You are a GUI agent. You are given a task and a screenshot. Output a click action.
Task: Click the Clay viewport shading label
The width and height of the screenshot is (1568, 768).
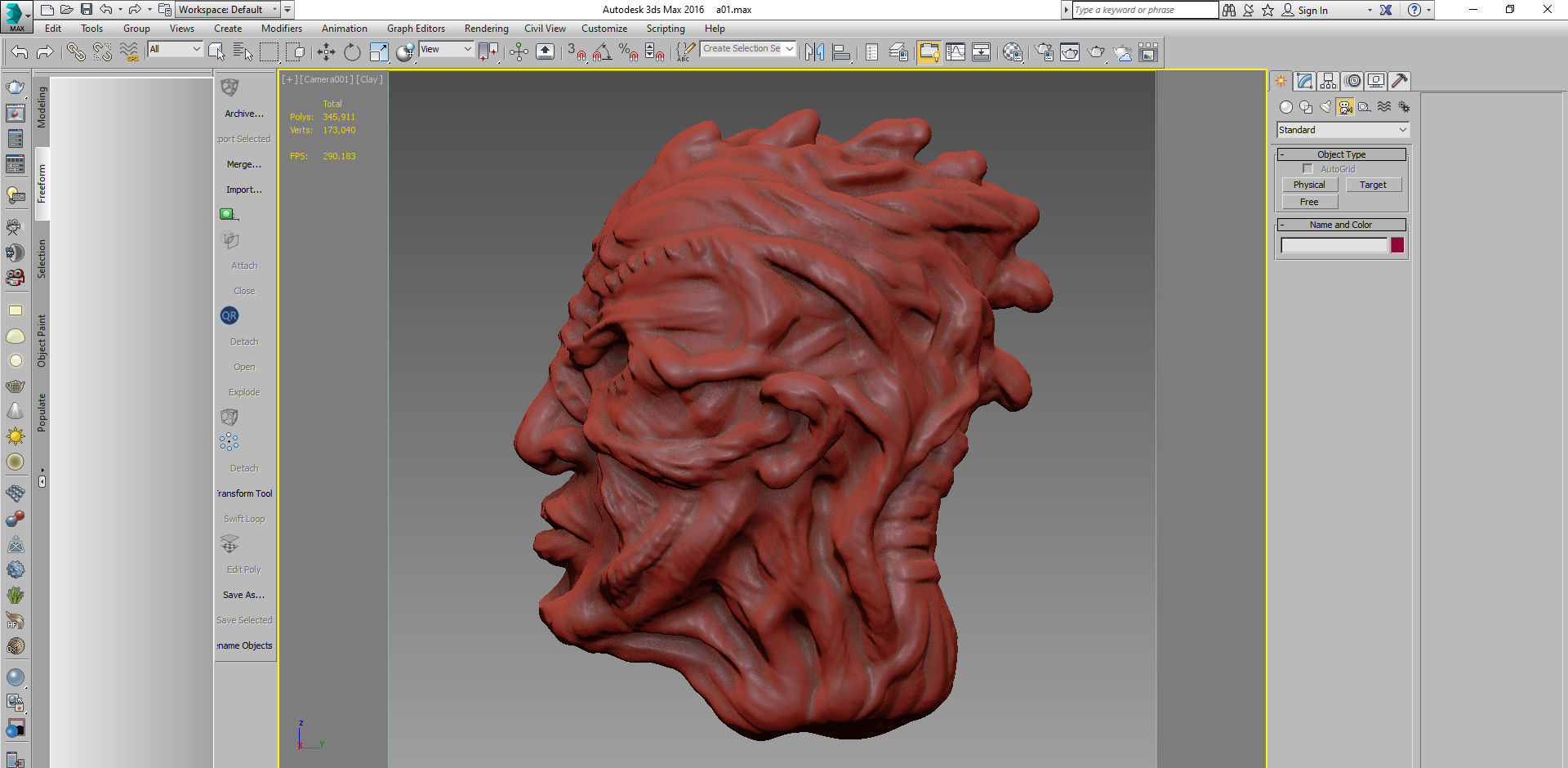pyautogui.click(x=369, y=79)
